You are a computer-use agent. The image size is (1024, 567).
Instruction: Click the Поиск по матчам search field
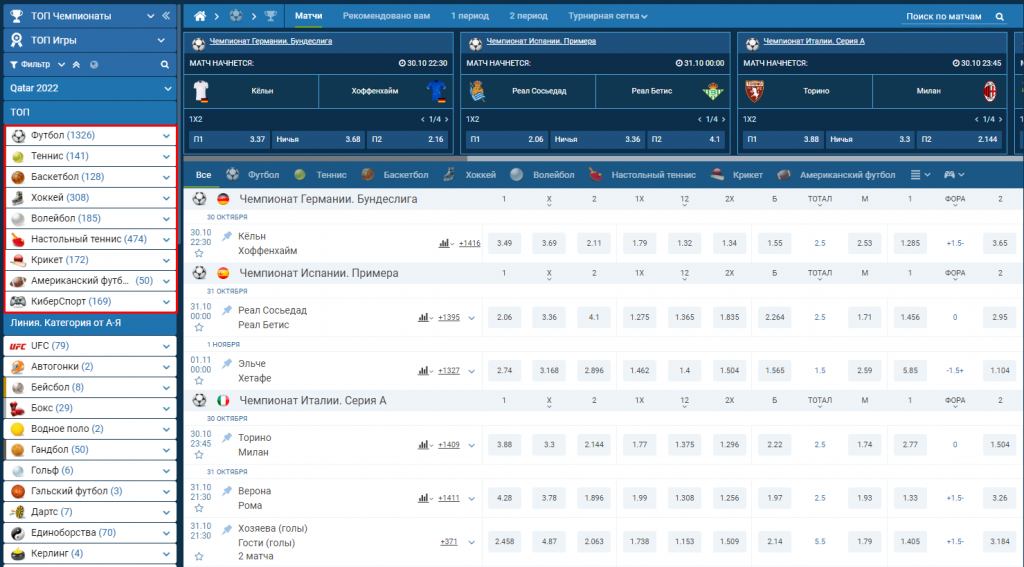tap(945, 17)
